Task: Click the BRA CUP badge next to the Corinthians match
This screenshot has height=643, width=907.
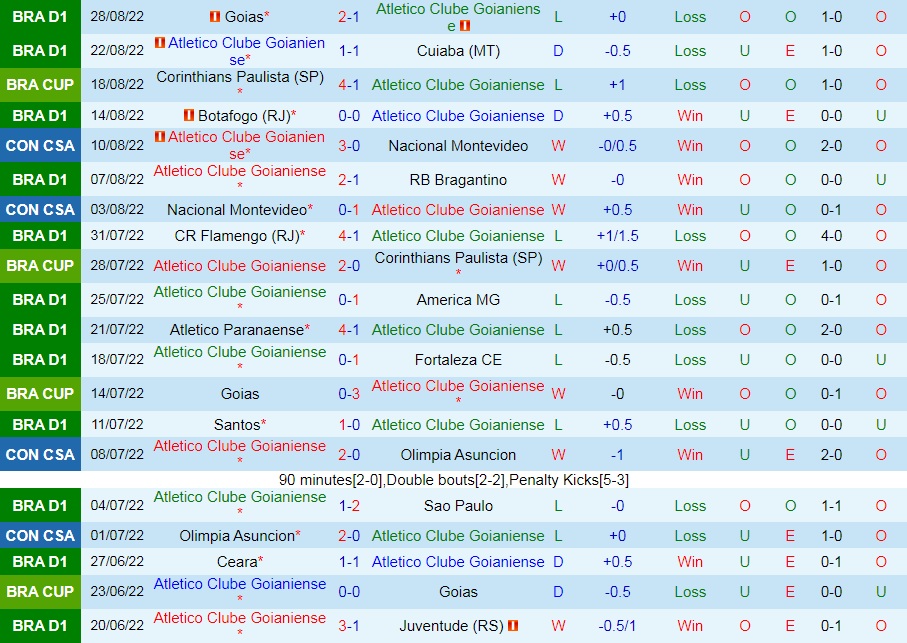Action: (40, 85)
